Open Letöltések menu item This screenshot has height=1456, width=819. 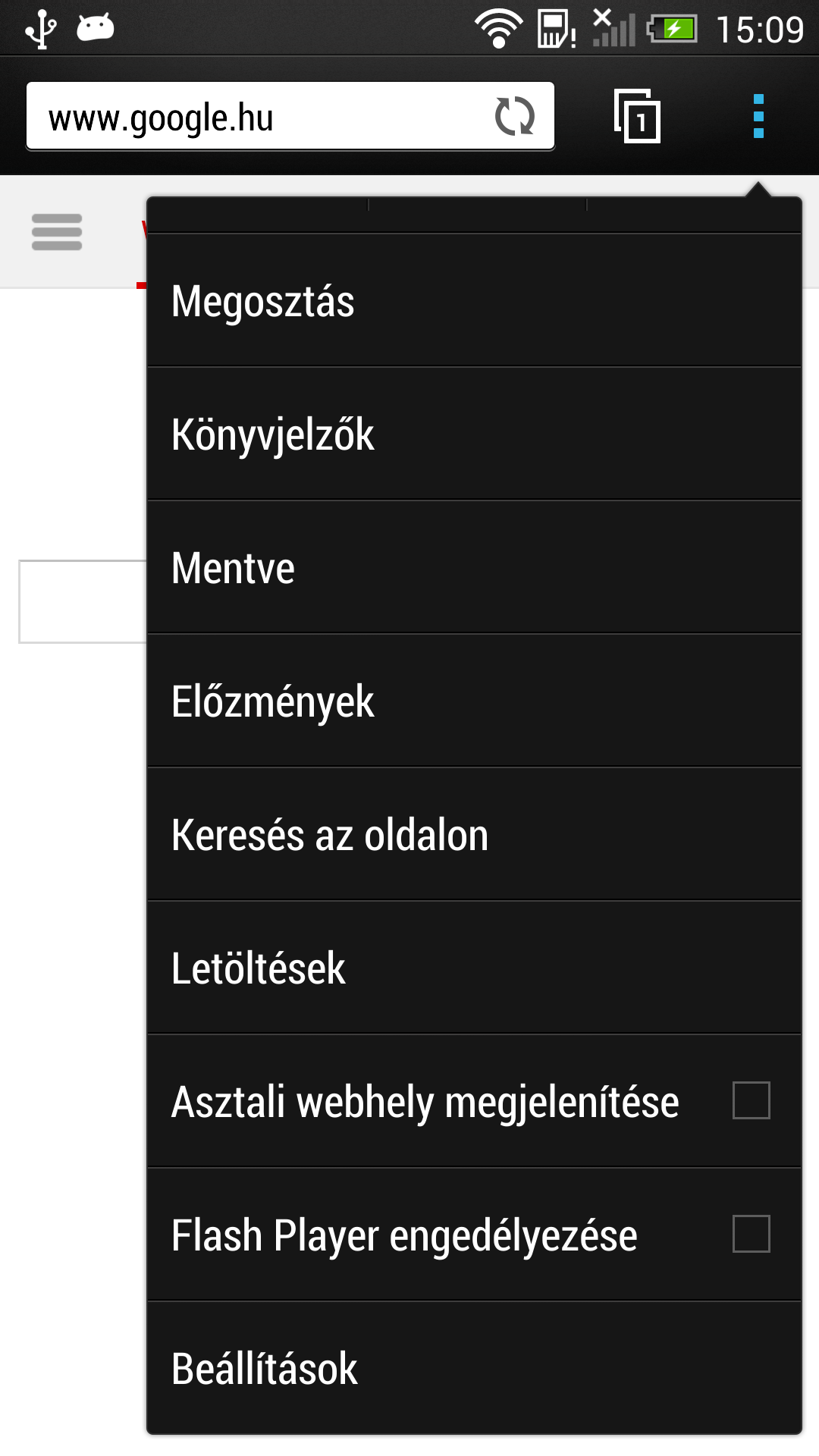pyautogui.click(x=474, y=968)
